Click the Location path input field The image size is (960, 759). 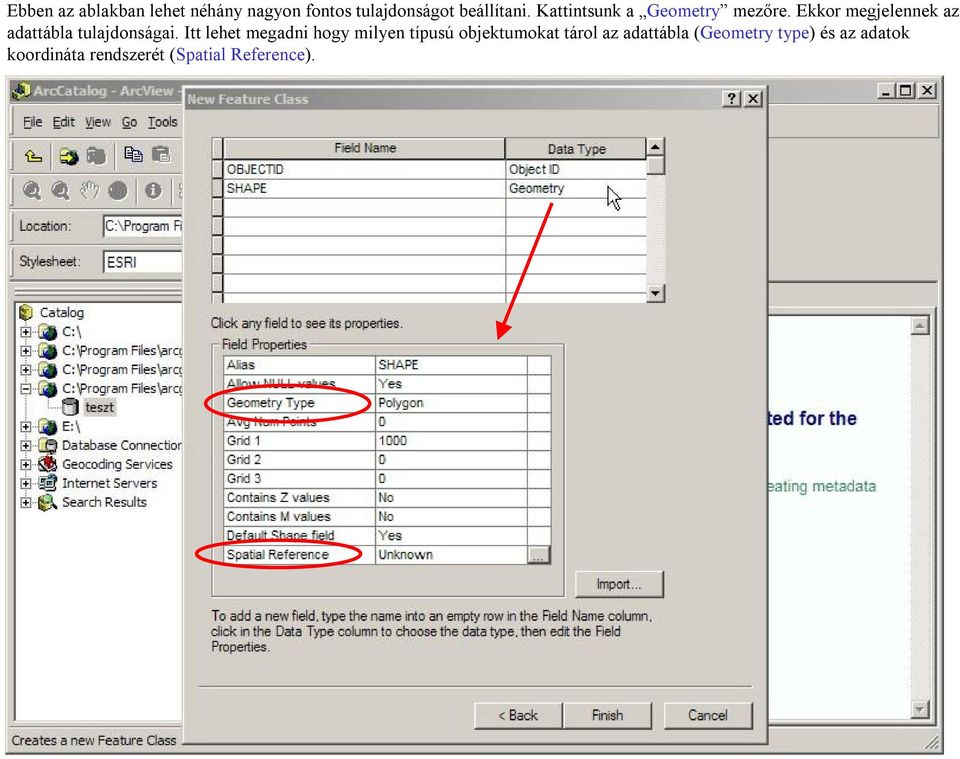click(x=143, y=226)
